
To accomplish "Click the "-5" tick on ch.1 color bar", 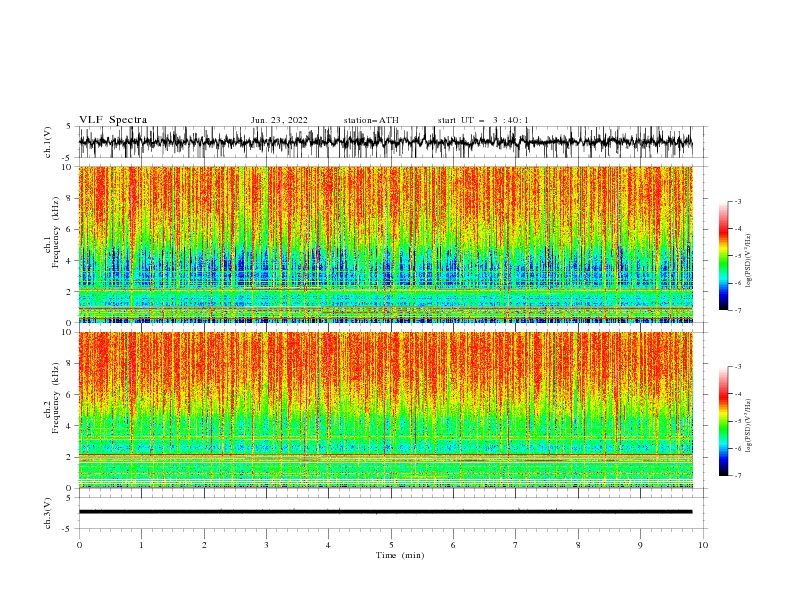I will click(x=737, y=256).
